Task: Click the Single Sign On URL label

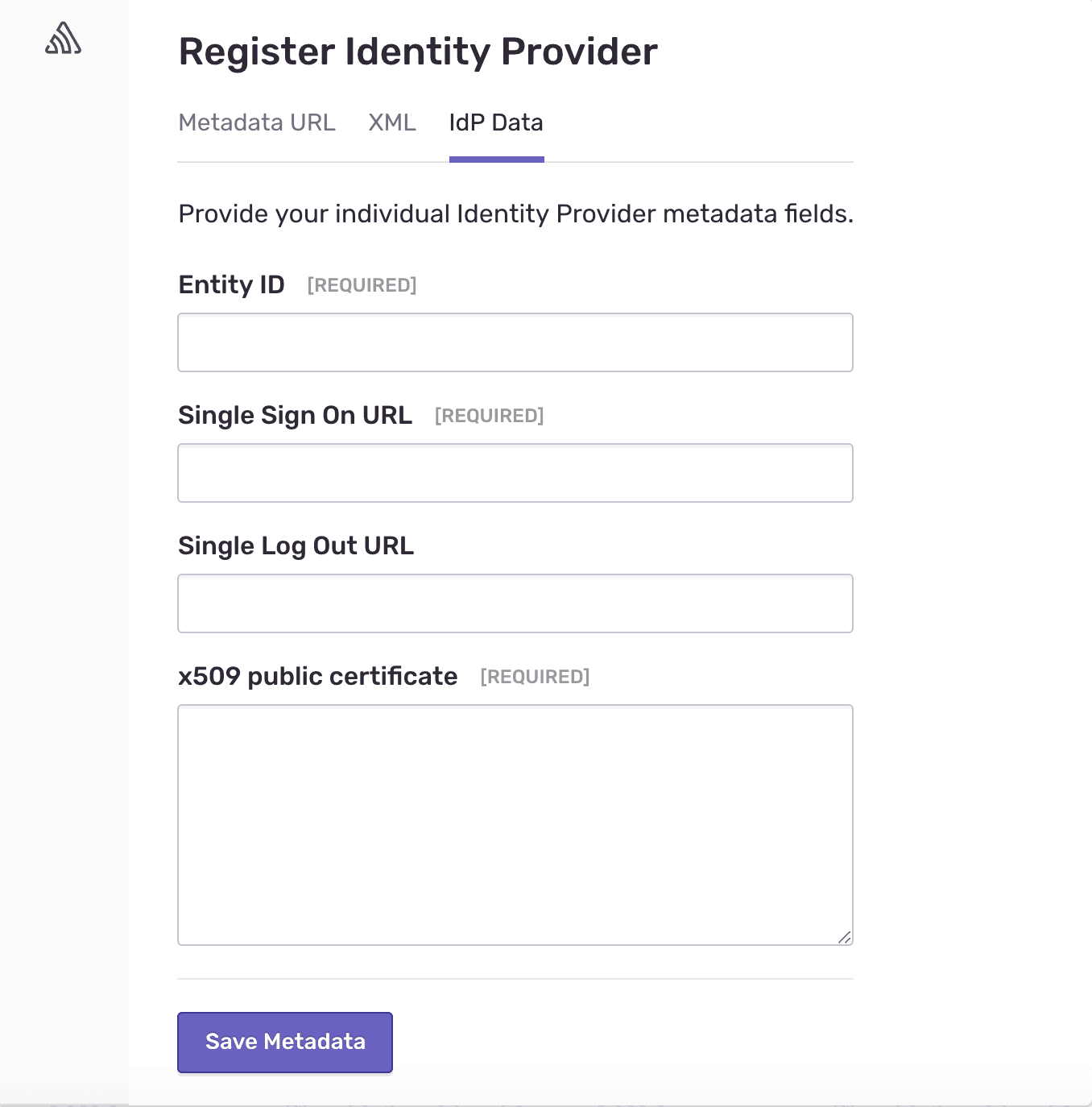Action: [295, 415]
